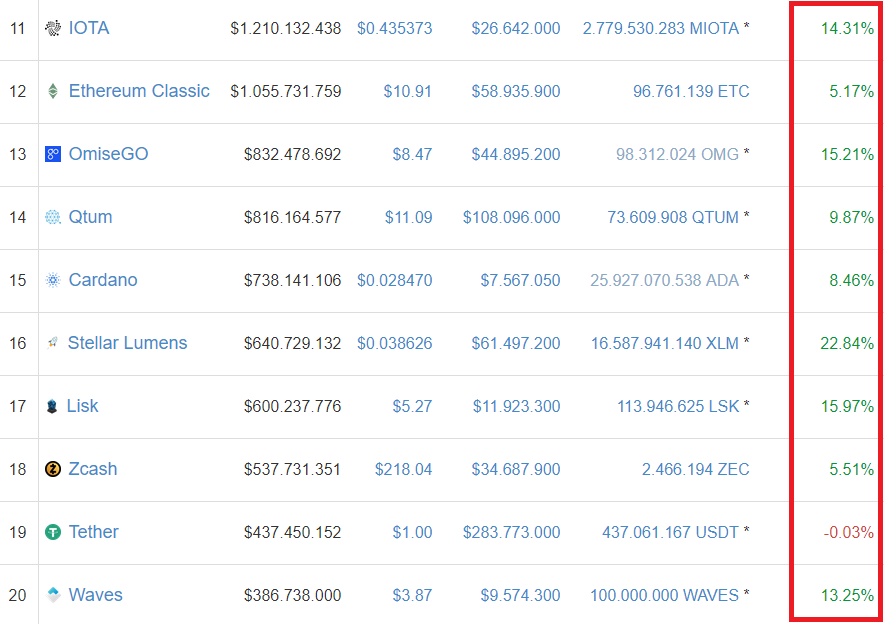Click IOTA volume $26.642.000
This screenshot has width=884, height=624.
pos(516,28)
